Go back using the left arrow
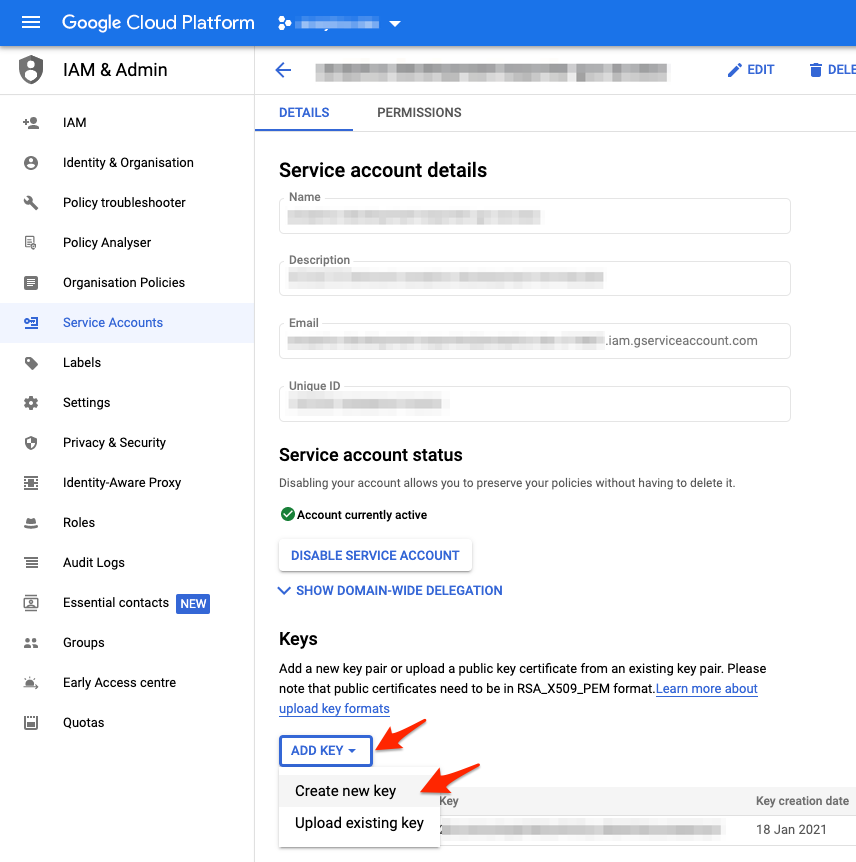 click(x=283, y=70)
